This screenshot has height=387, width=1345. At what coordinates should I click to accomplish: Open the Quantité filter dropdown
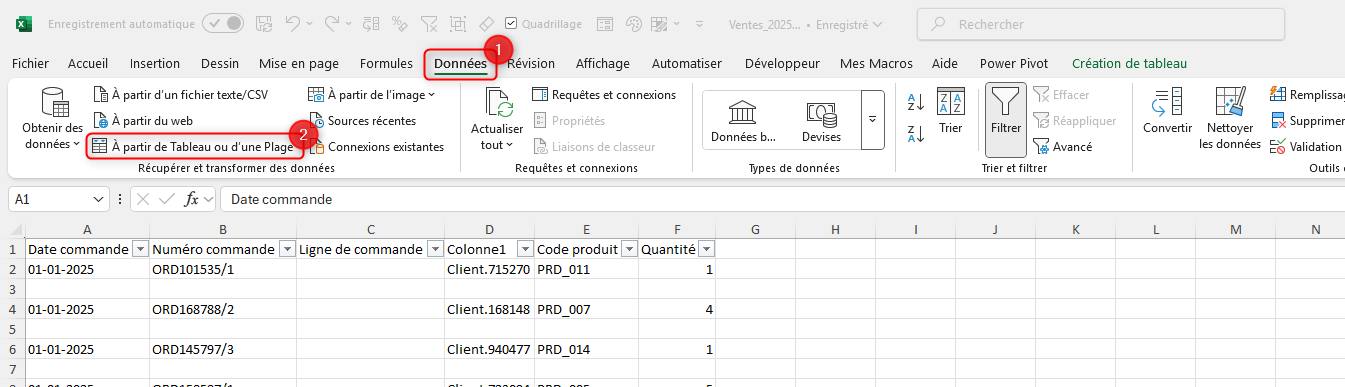click(x=707, y=249)
